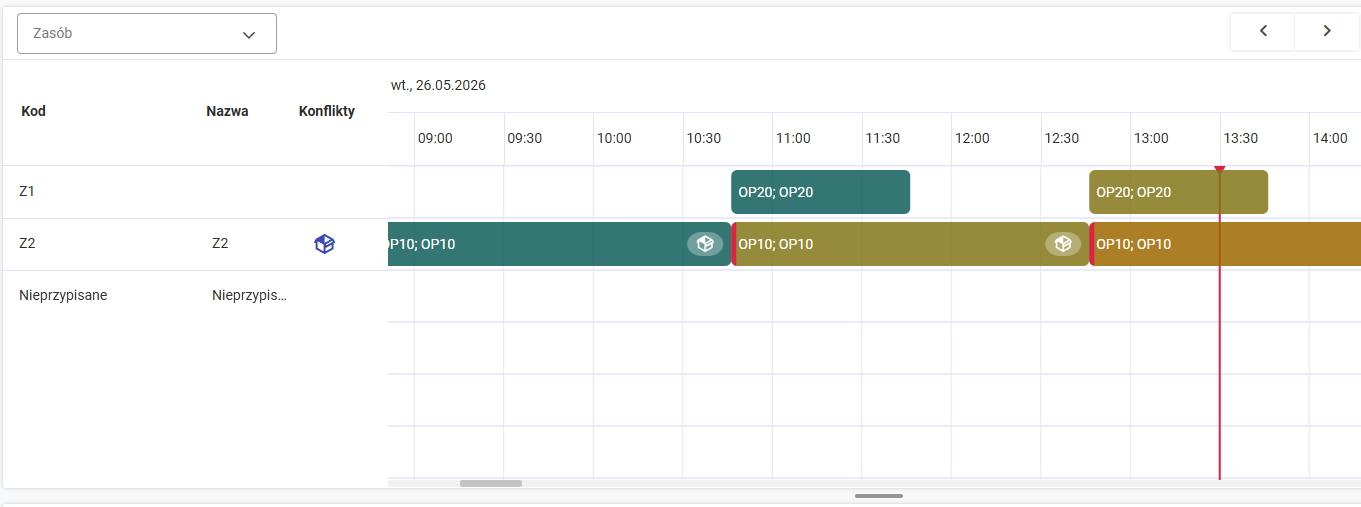Go to previous period with left chevron

1263,31
